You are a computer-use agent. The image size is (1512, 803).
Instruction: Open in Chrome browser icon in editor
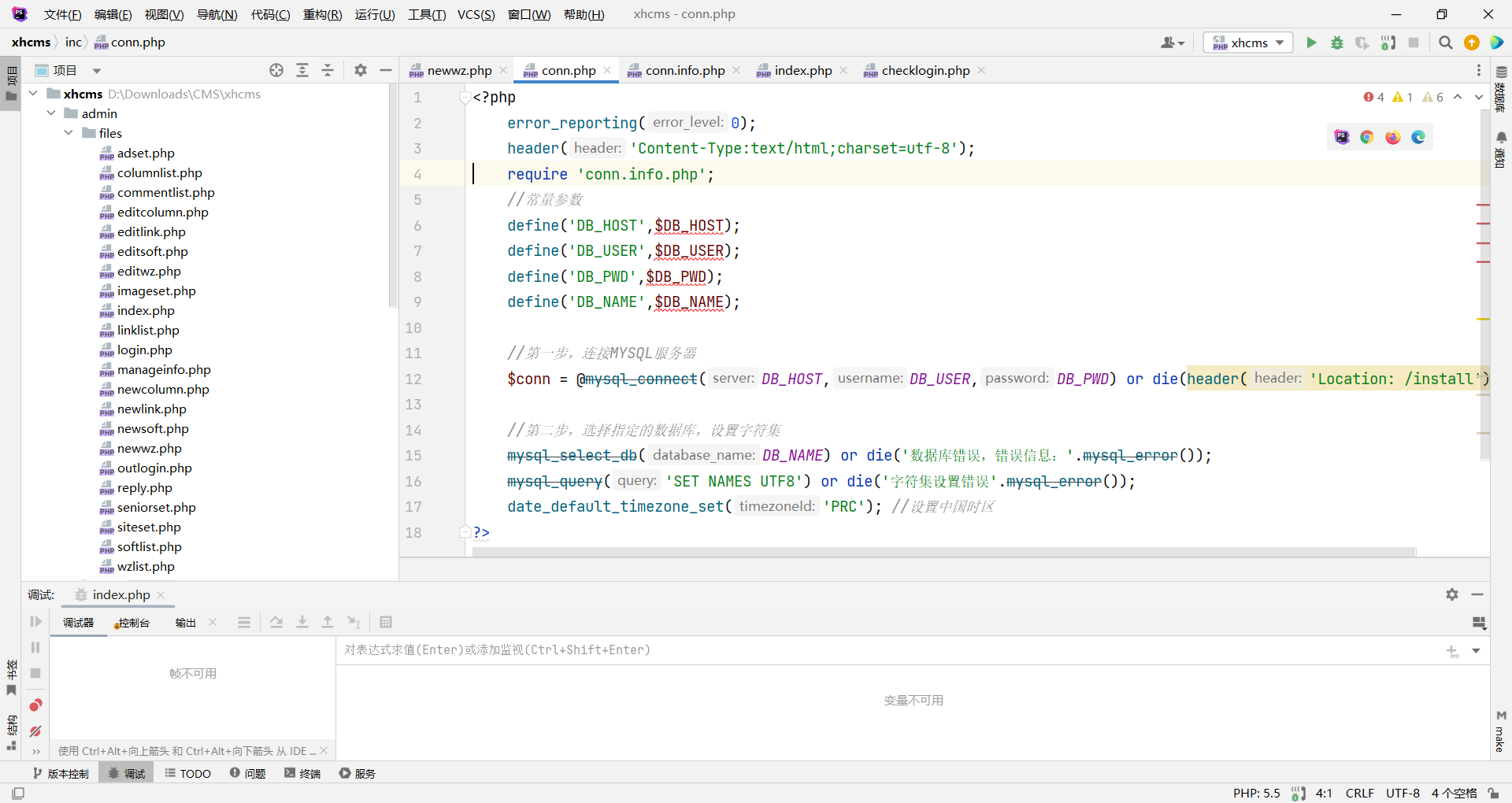pos(1367,137)
